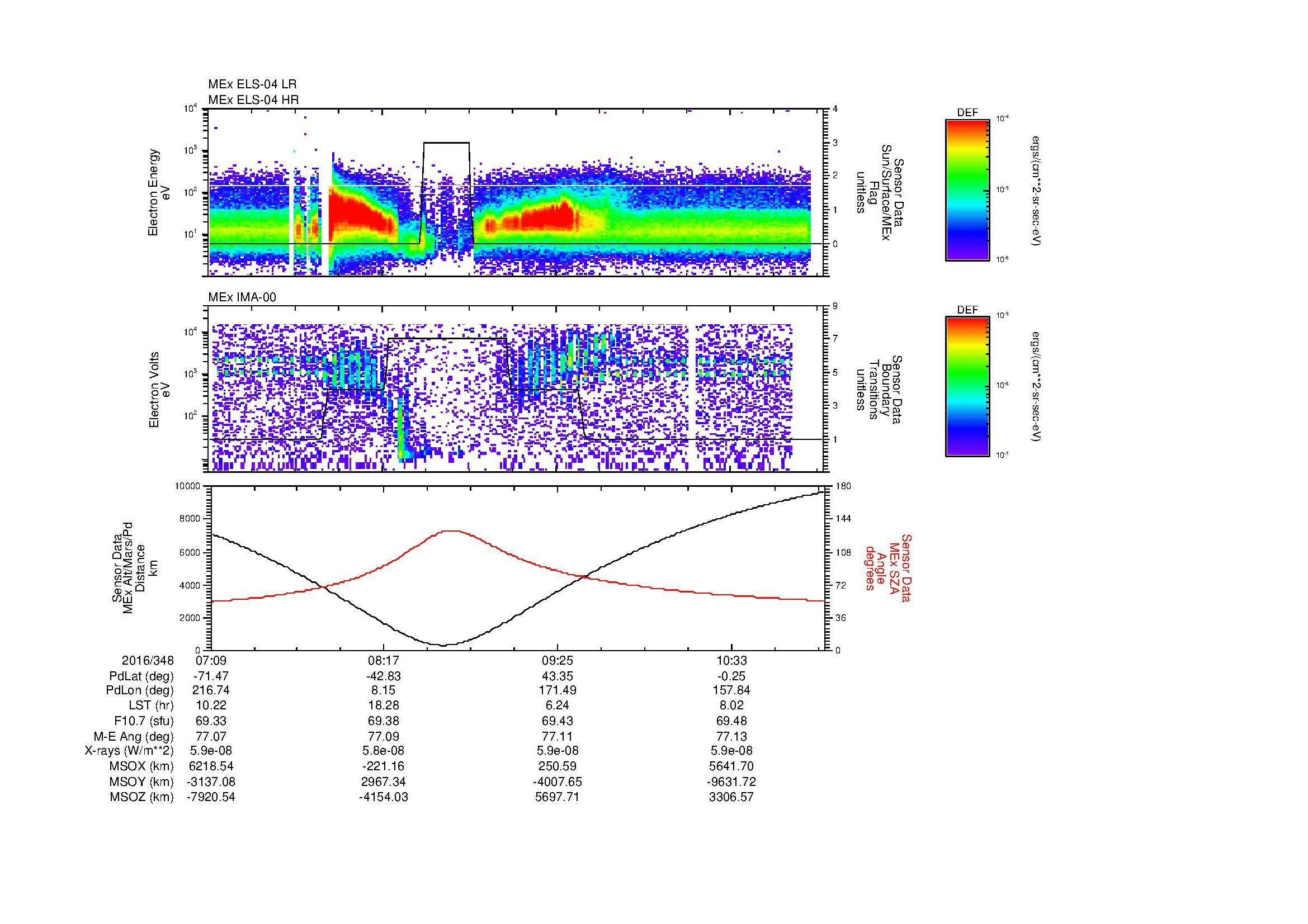Click MSOX value 6218.54
Screen dimensions: 1308x924
click(211, 766)
